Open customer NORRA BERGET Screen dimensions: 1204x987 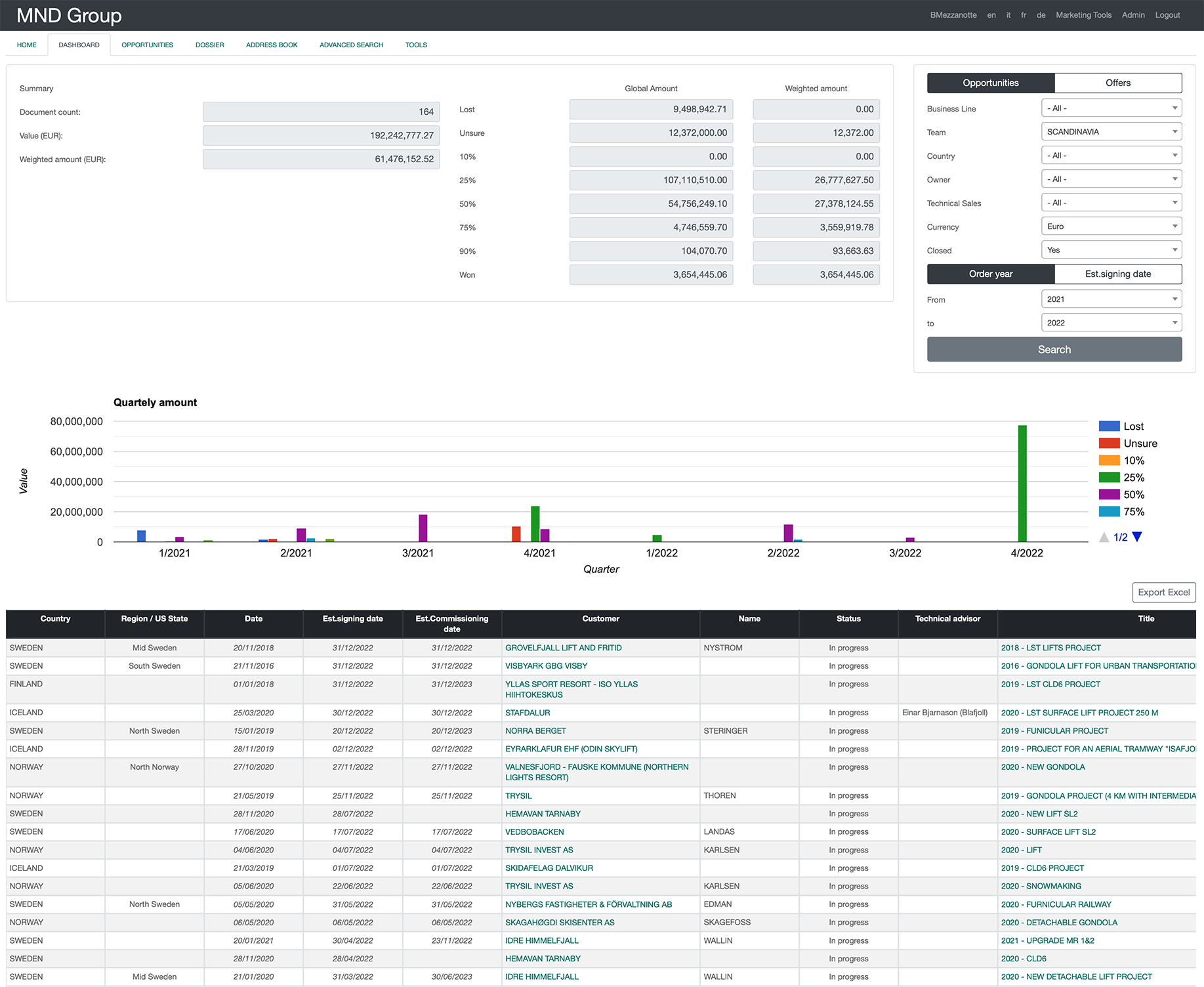(x=535, y=730)
